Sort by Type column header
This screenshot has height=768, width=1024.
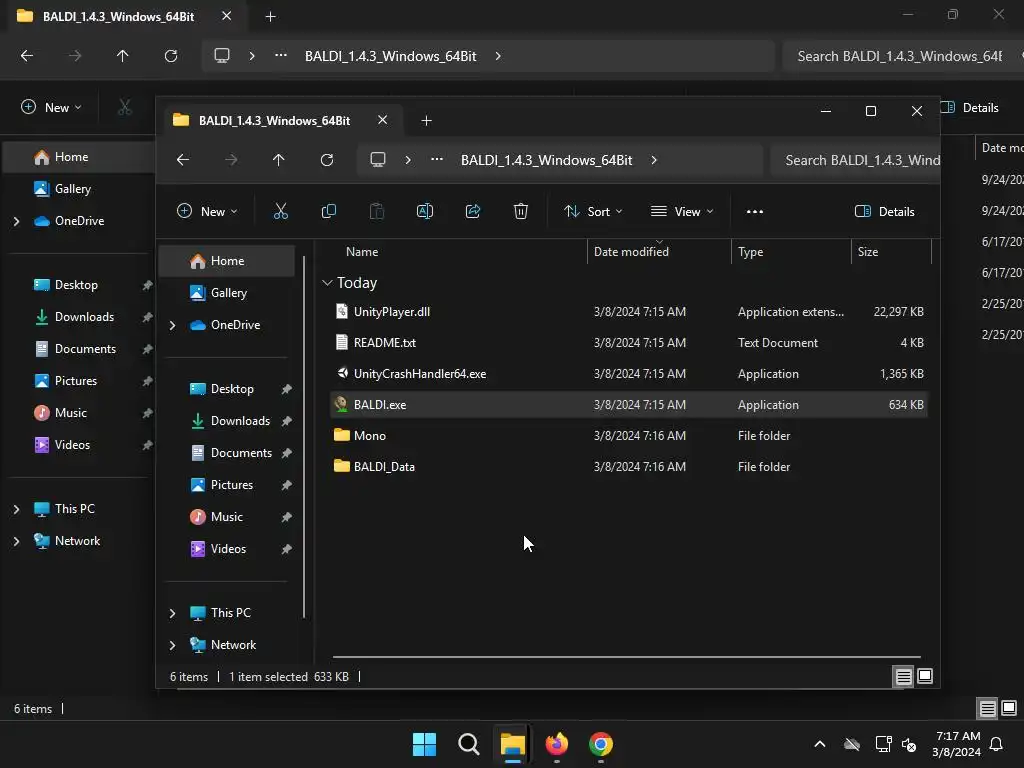pyautogui.click(x=750, y=252)
